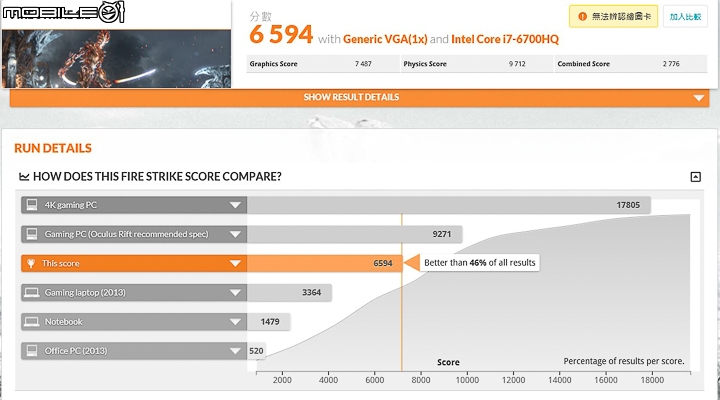Expand Gaming PC (Oculus Rift) dropdown arrow

point(235,234)
